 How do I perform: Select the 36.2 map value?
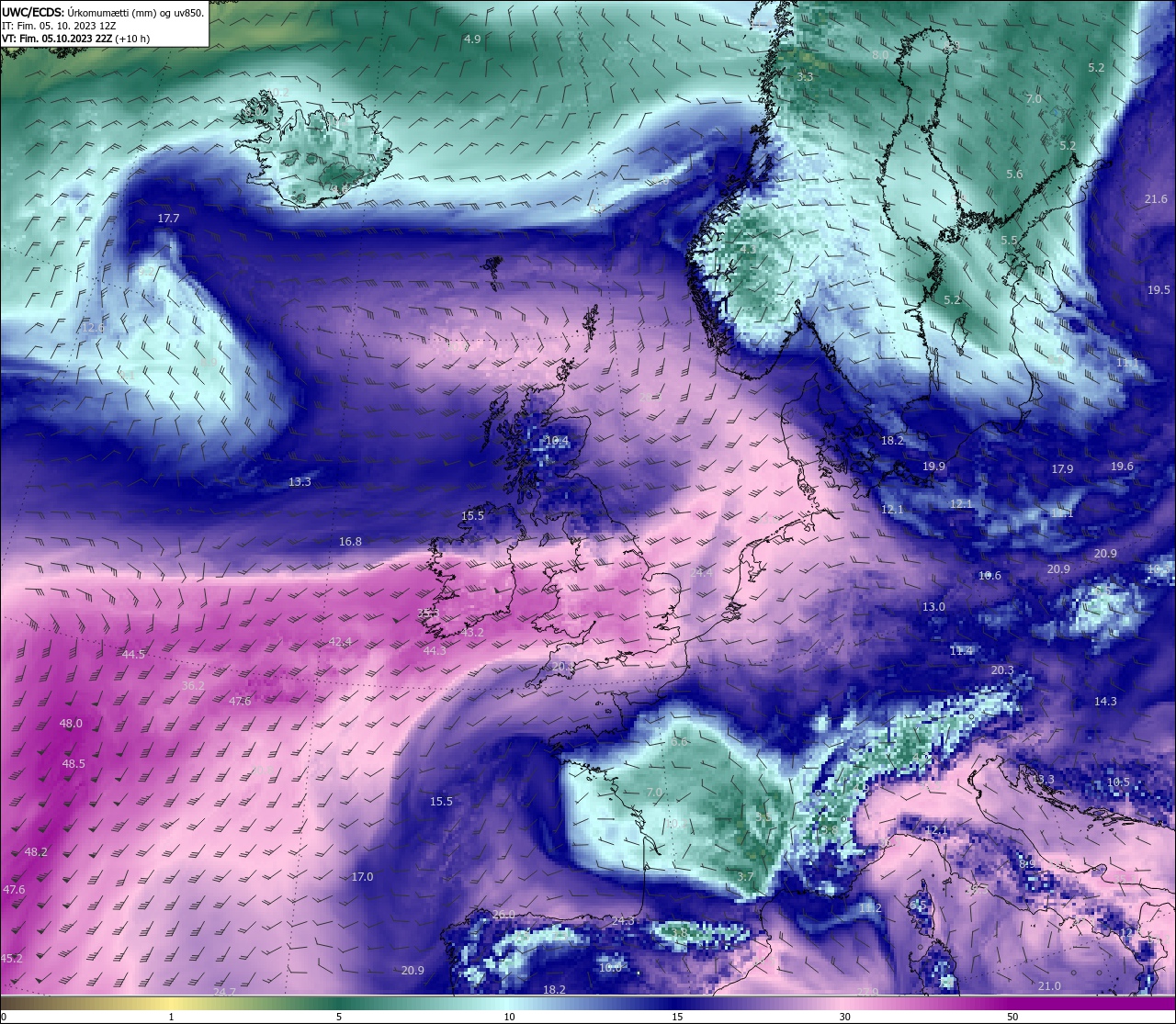pos(193,686)
